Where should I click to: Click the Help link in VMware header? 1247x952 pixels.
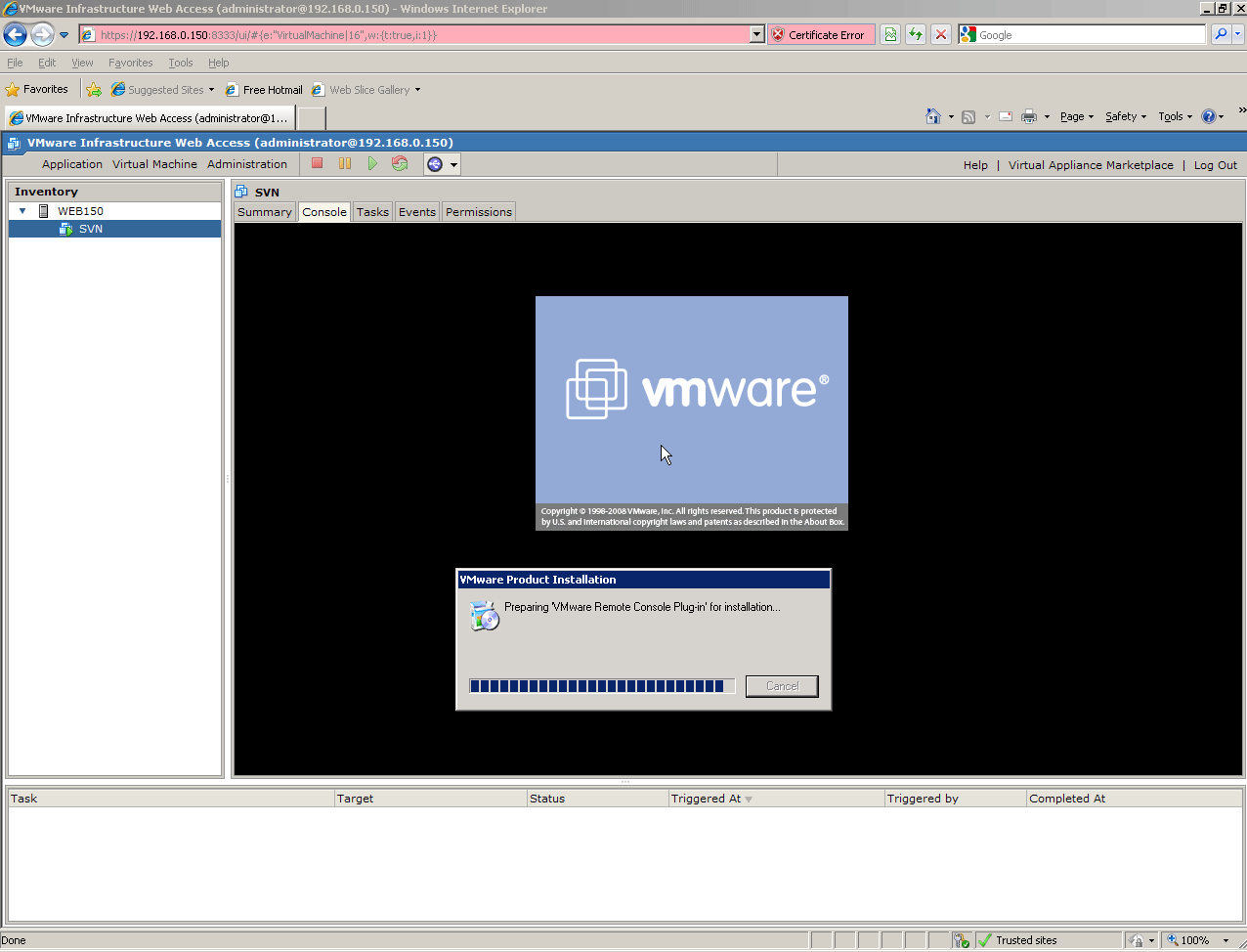[975, 165]
